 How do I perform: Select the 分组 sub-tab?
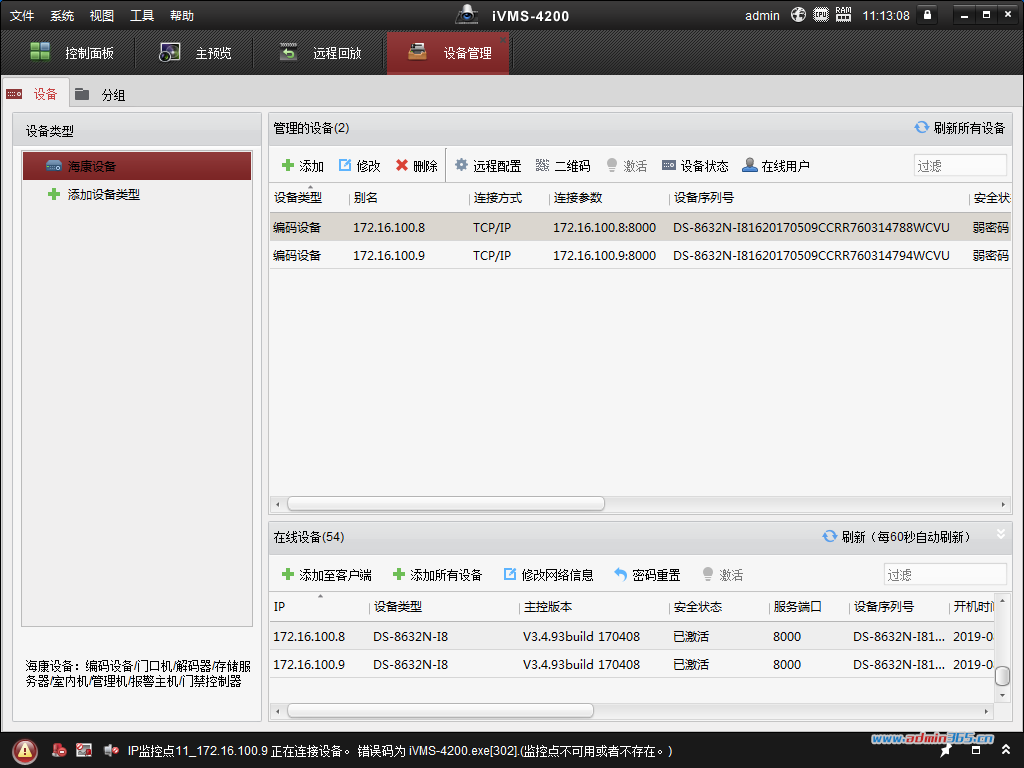pyautogui.click(x=100, y=95)
